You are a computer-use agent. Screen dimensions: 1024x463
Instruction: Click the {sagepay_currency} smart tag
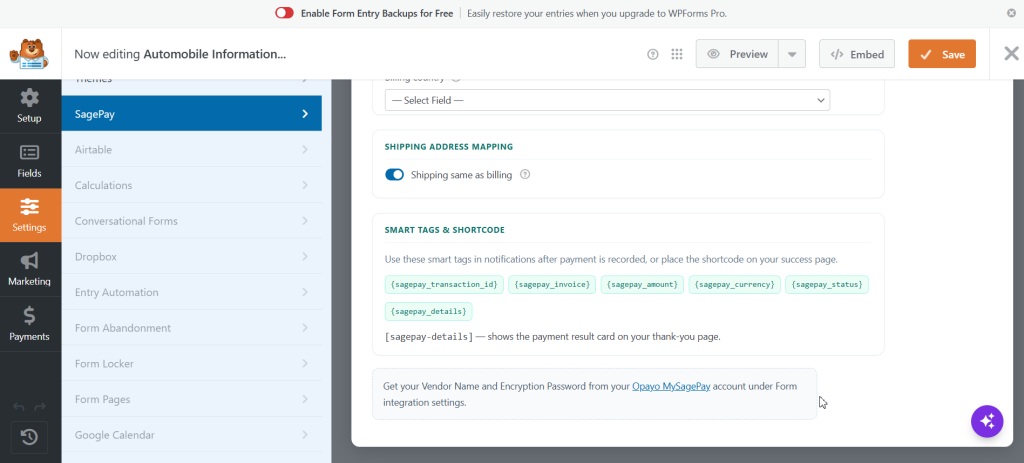pyautogui.click(x=735, y=284)
